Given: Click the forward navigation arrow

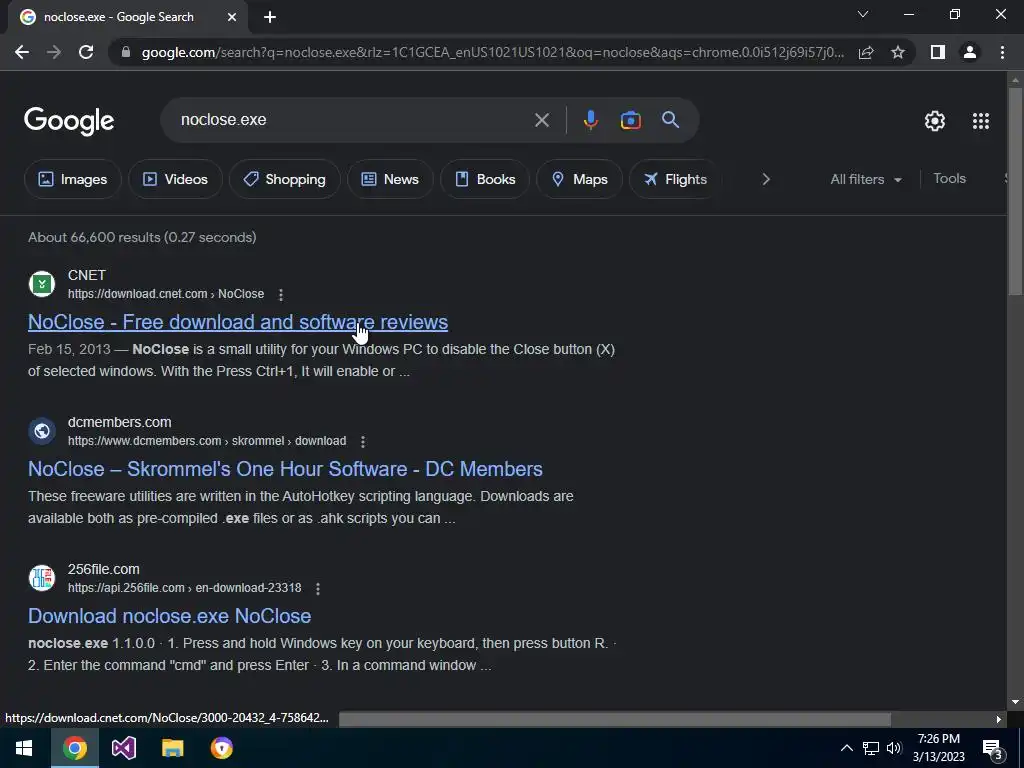Looking at the screenshot, I should 54,52.
